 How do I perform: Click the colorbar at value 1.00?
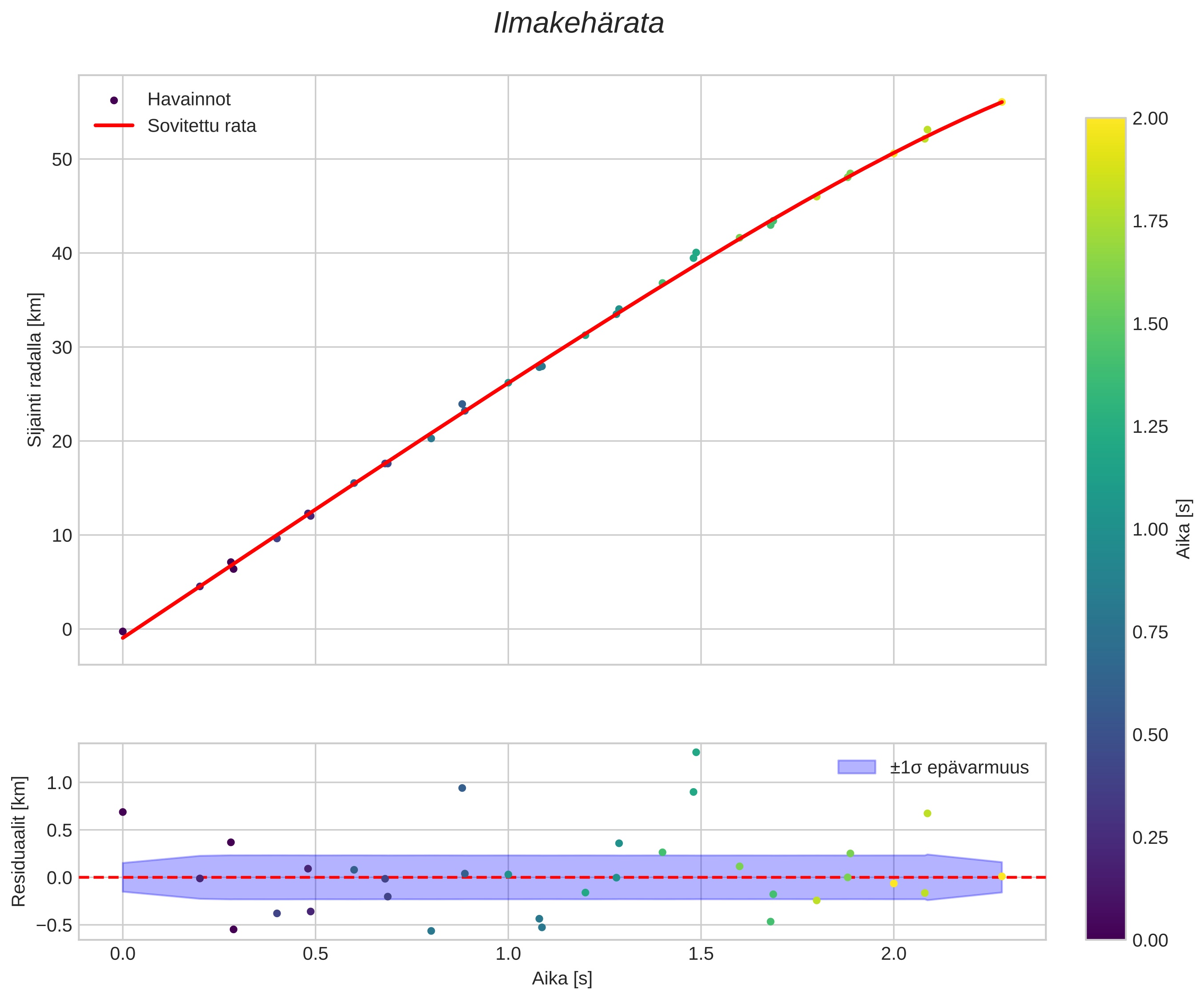click(x=1105, y=529)
